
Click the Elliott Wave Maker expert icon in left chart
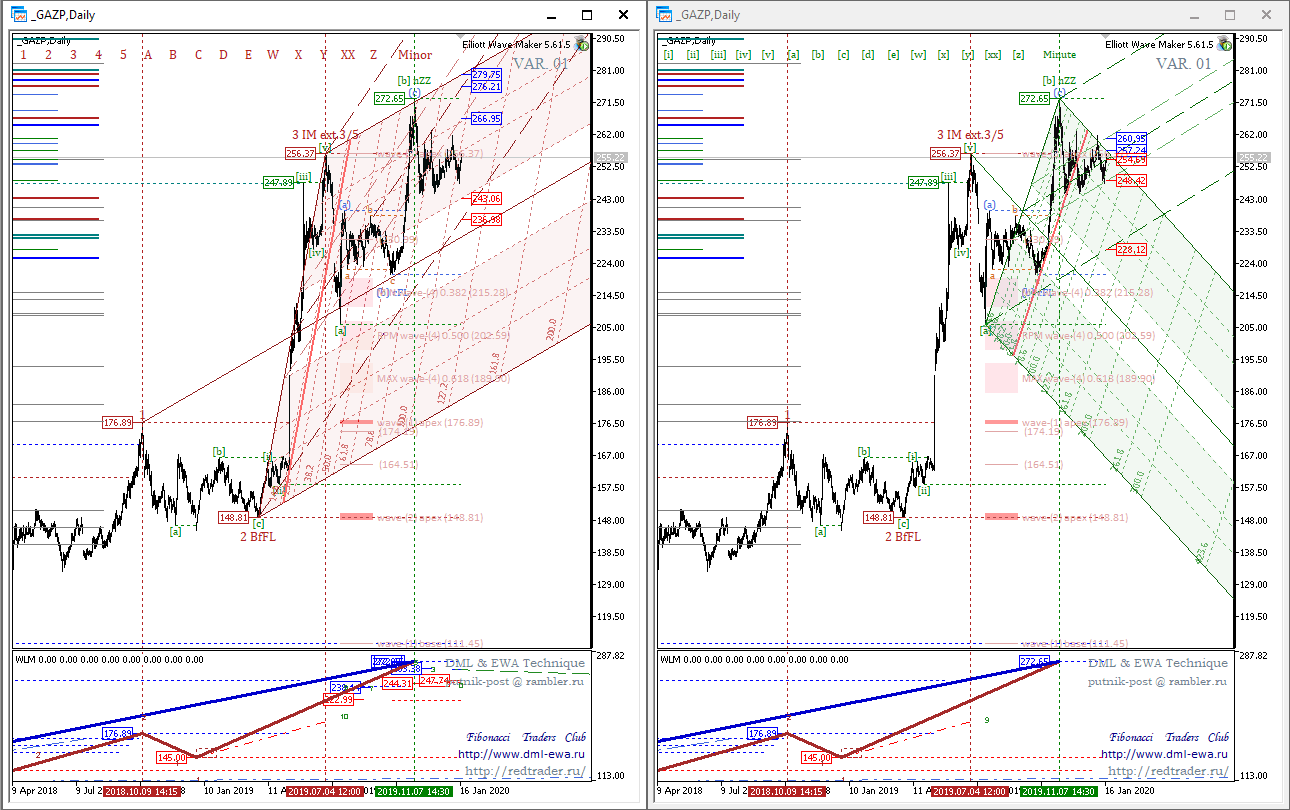tap(581, 45)
